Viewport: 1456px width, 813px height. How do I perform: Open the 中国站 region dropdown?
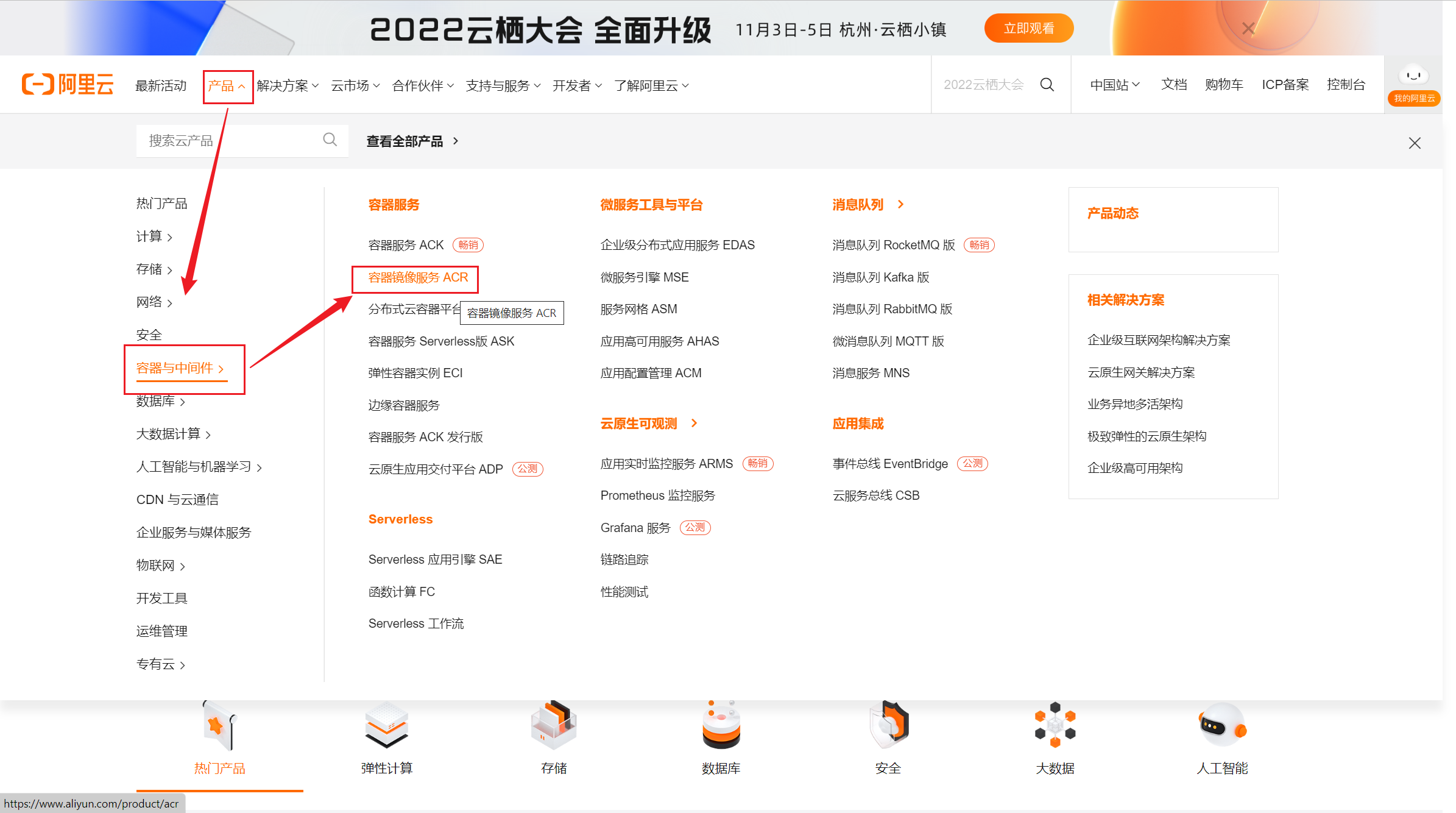(1114, 85)
